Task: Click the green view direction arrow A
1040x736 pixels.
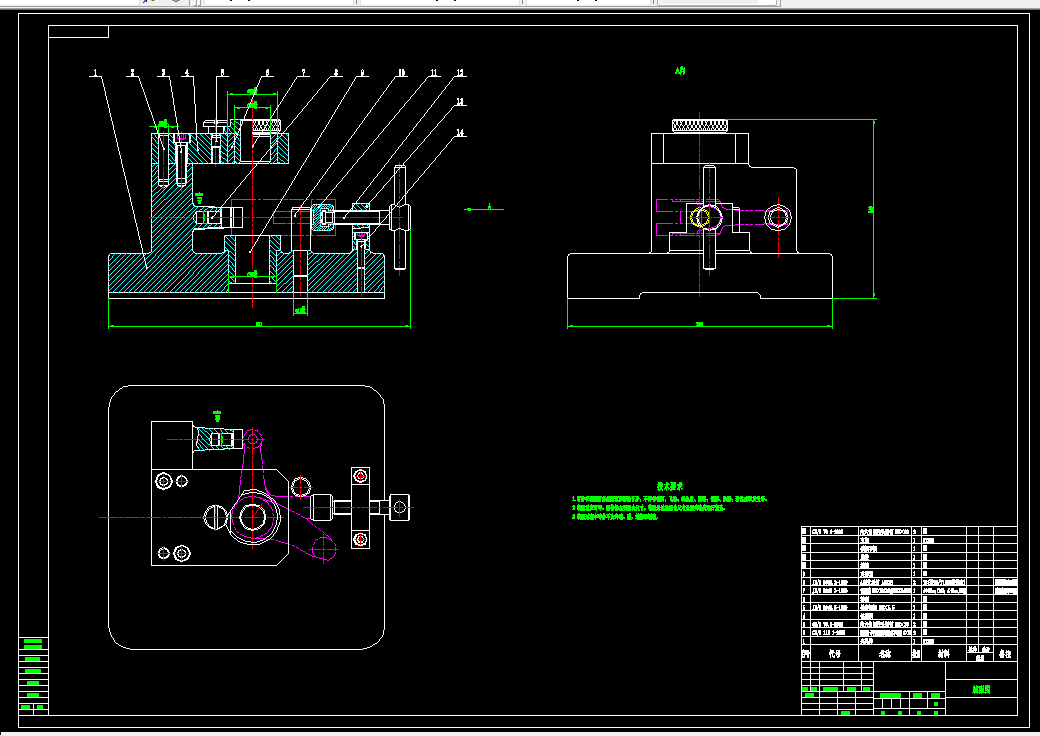Action: click(x=484, y=208)
